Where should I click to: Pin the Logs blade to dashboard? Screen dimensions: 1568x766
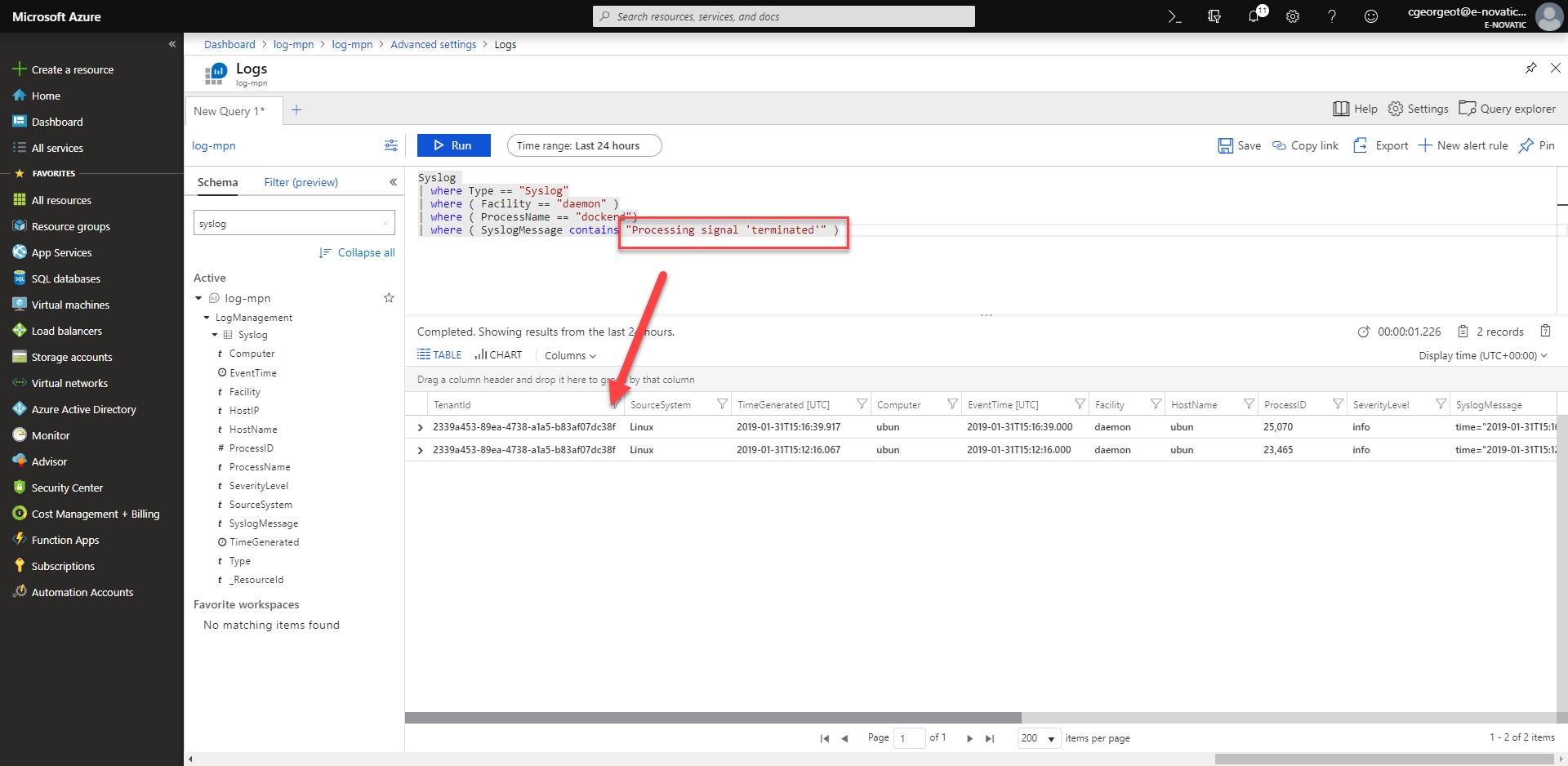1530,68
